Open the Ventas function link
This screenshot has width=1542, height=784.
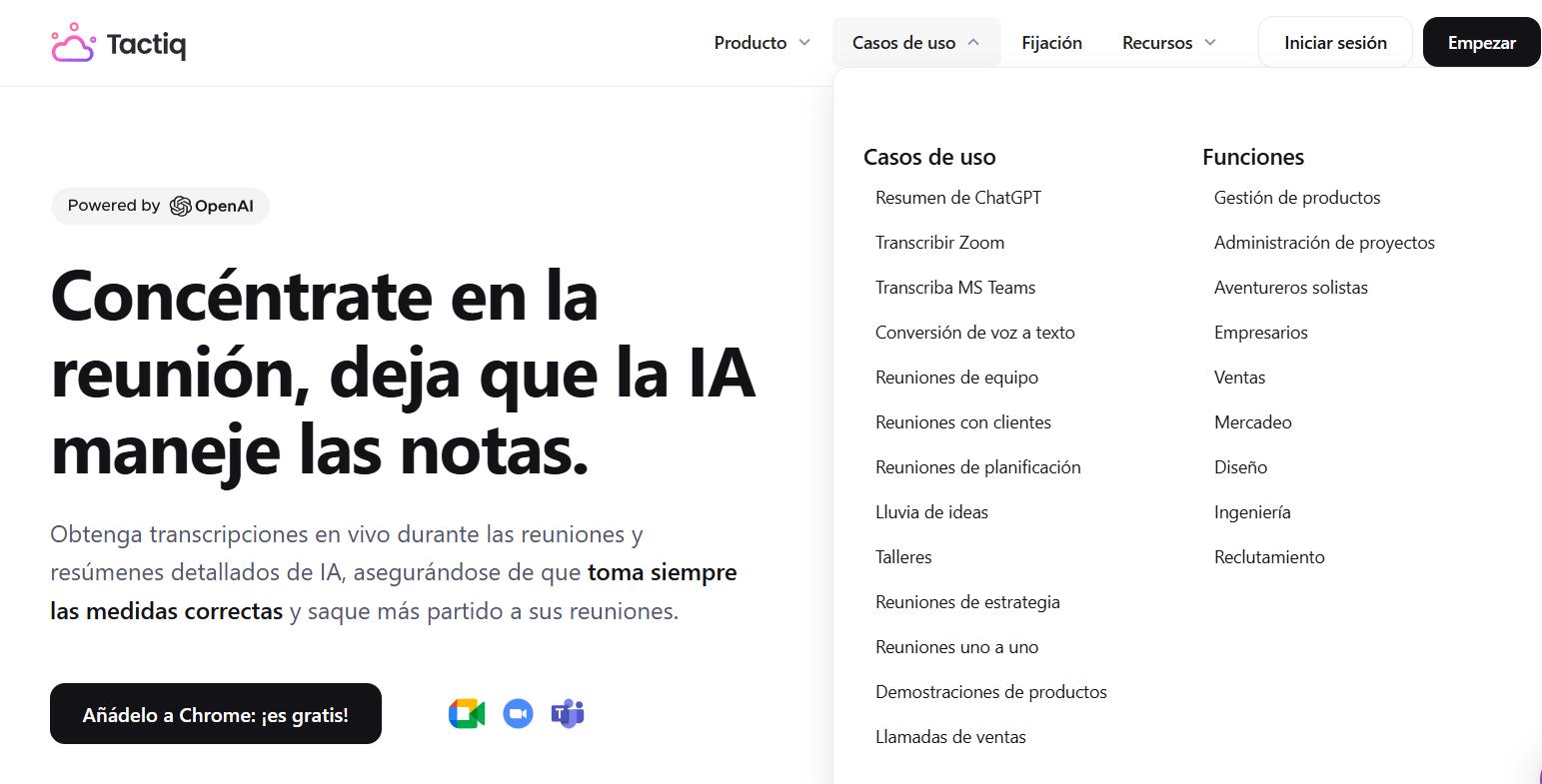[1239, 378]
